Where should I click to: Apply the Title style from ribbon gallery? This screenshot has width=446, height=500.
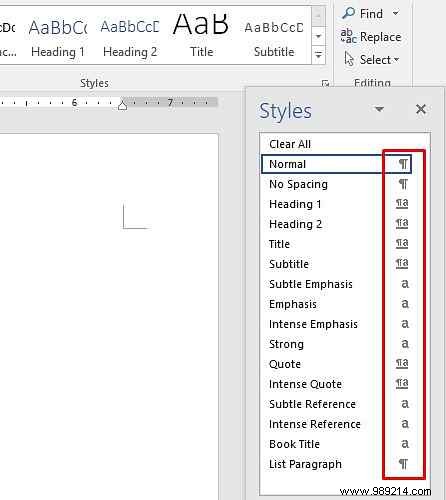tap(201, 37)
